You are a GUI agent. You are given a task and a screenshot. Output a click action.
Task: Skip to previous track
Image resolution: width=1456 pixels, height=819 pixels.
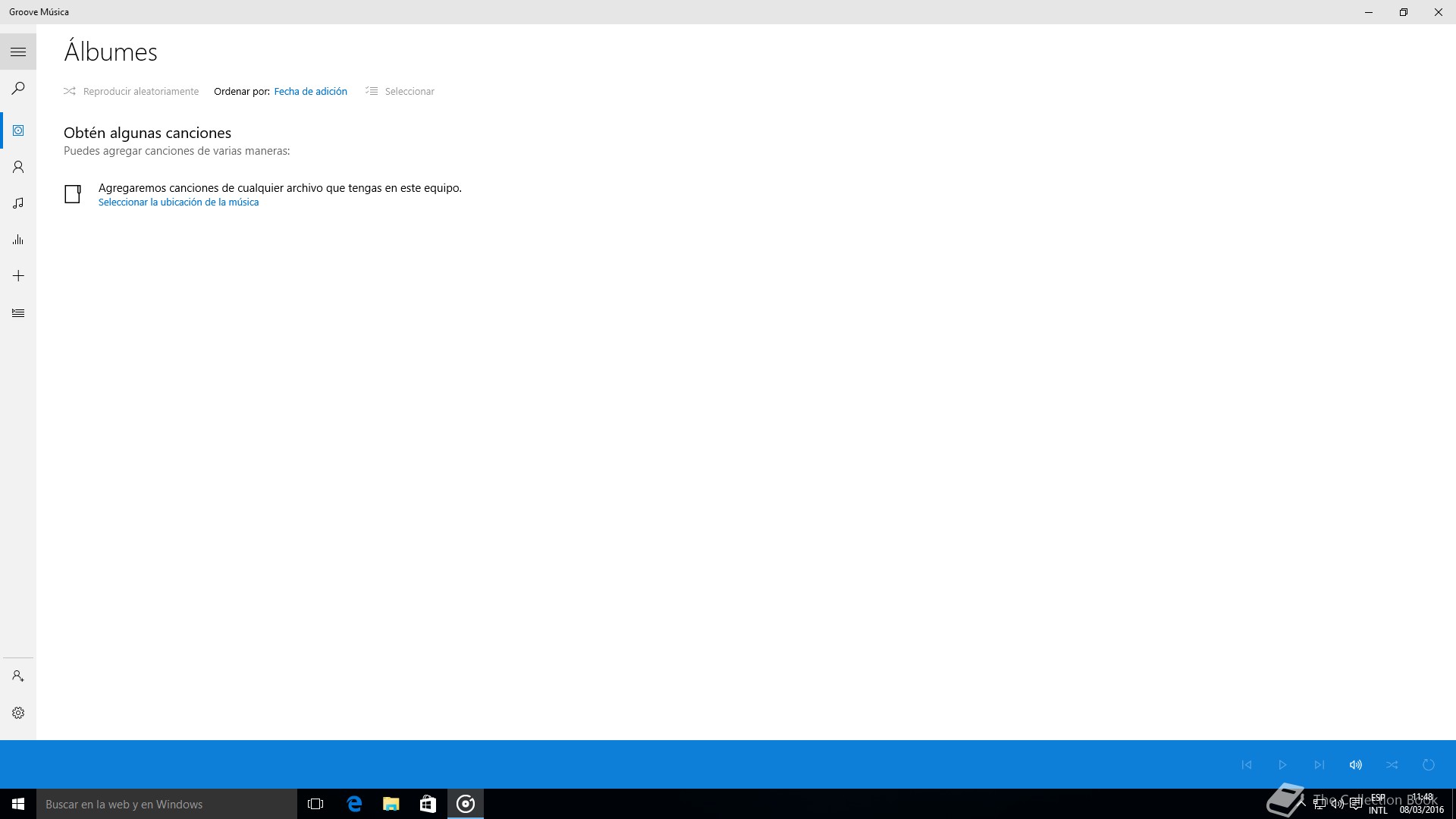coord(1247,764)
